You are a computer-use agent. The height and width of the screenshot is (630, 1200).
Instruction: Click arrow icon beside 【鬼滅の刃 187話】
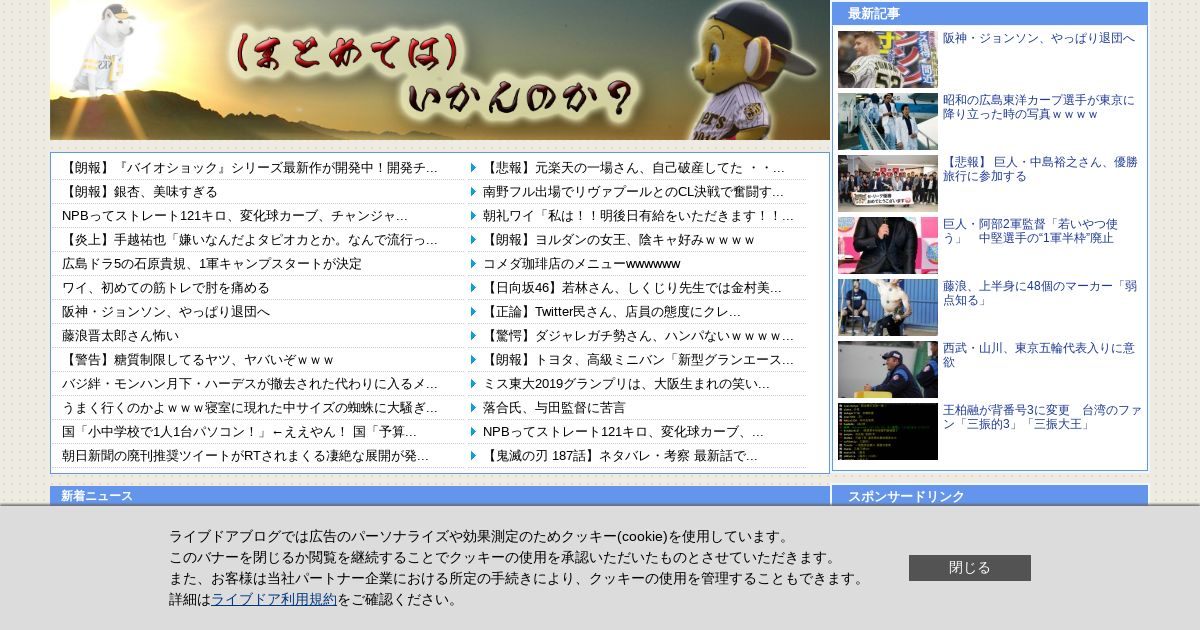(474, 455)
